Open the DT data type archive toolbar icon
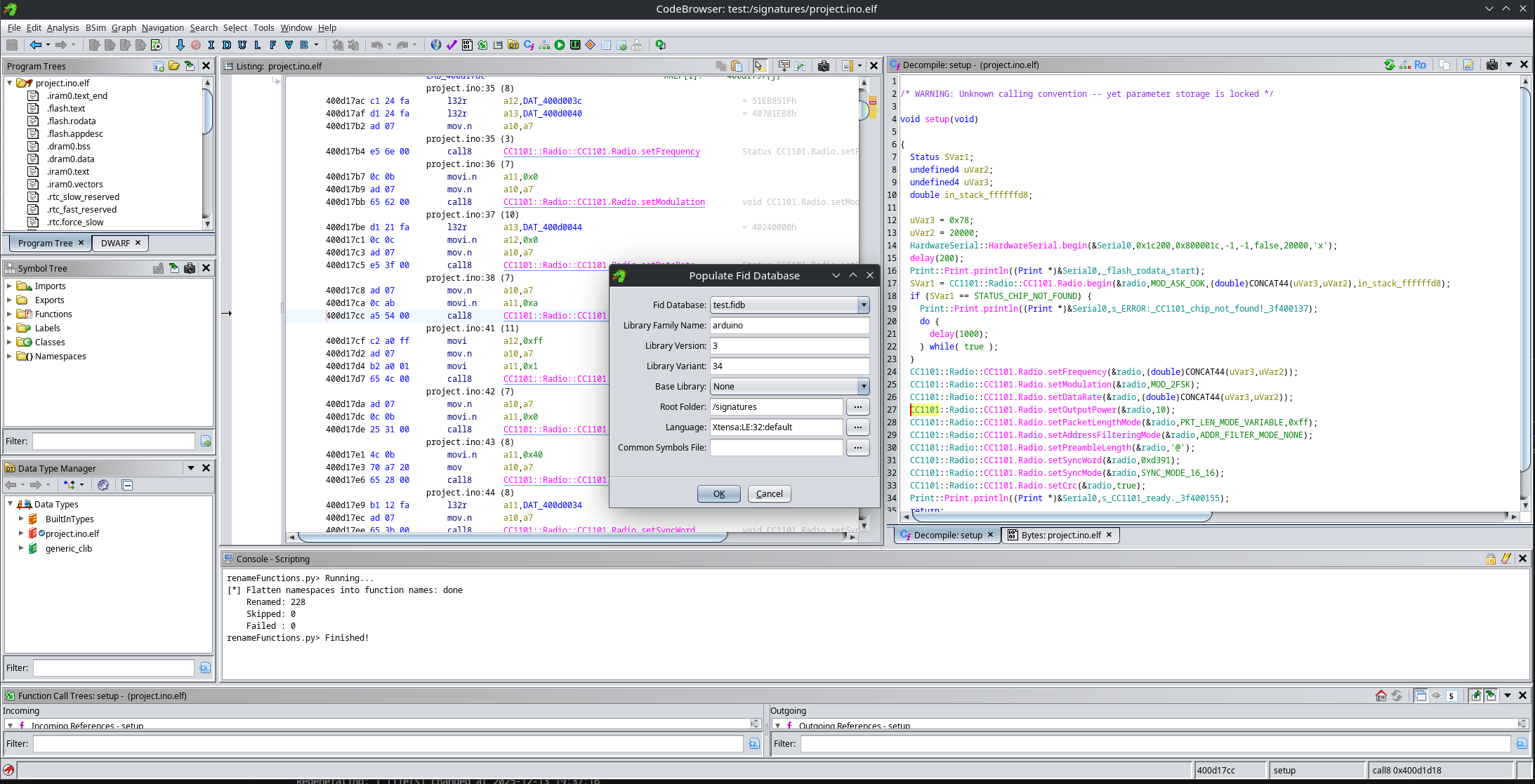1535x784 pixels. [x=513, y=45]
